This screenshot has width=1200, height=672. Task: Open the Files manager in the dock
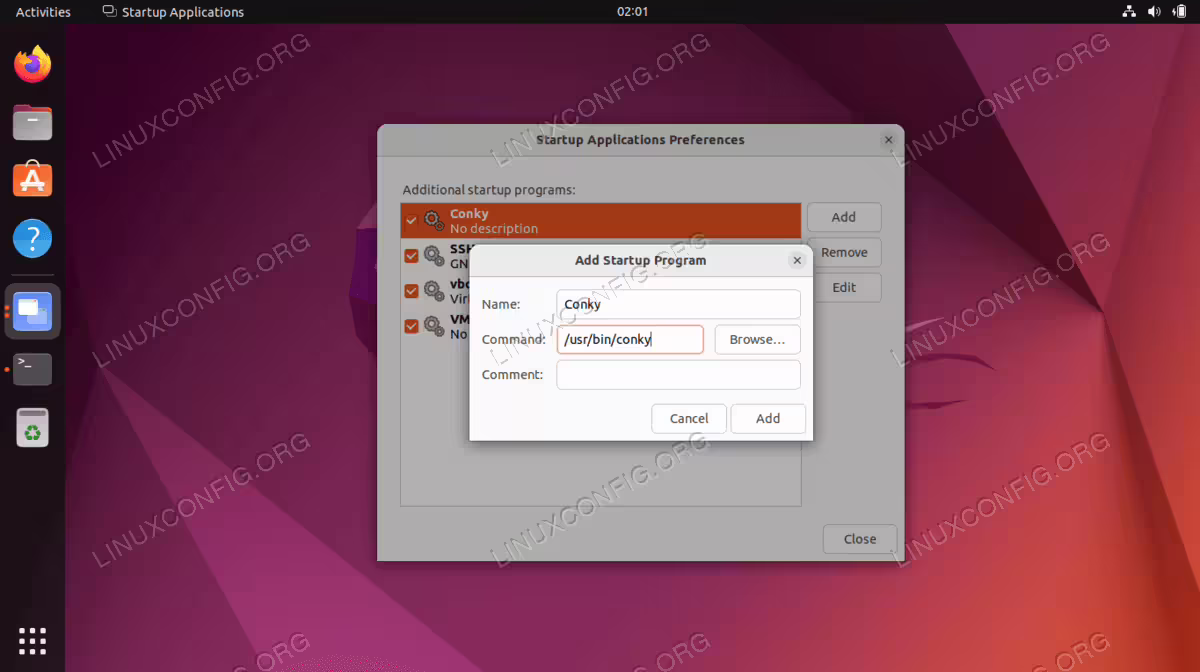click(x=33, y=123)
